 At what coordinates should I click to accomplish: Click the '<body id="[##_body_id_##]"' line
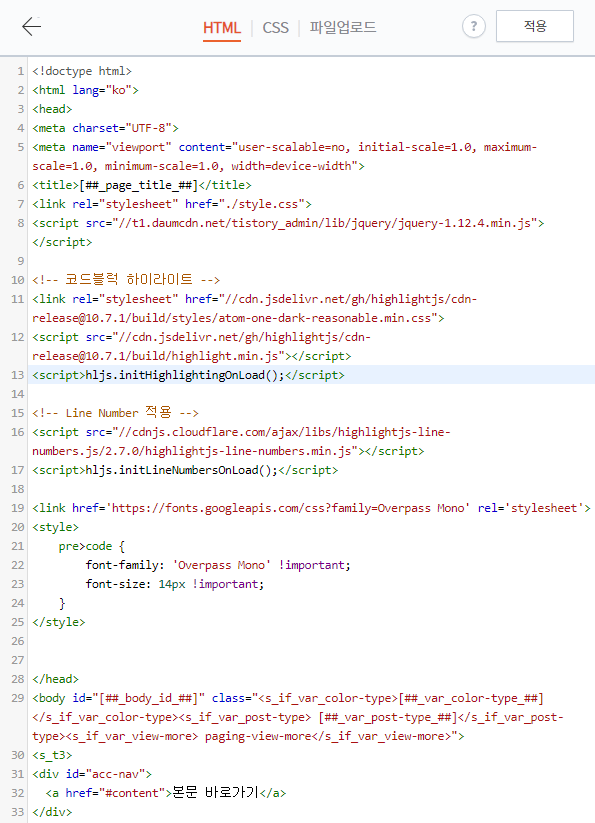(x=288, y=698)
